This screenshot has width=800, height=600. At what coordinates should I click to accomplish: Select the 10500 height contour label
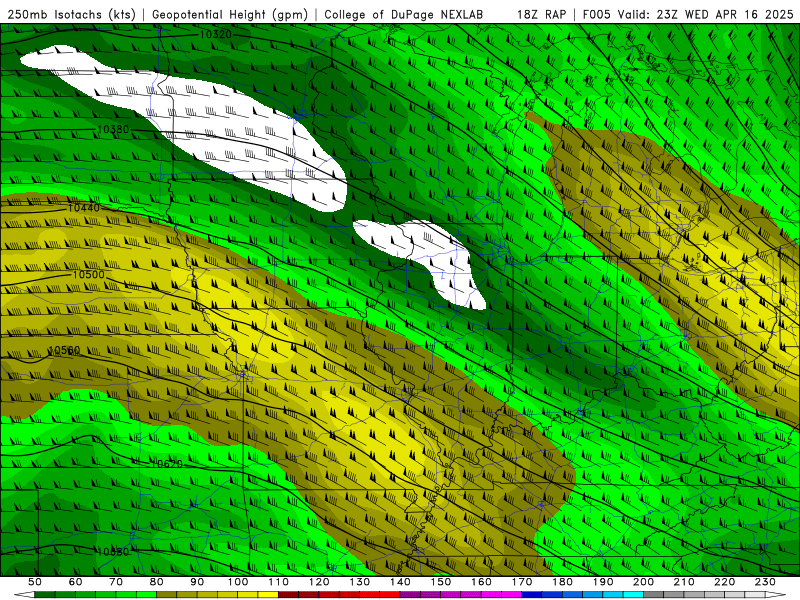point(88,274)
